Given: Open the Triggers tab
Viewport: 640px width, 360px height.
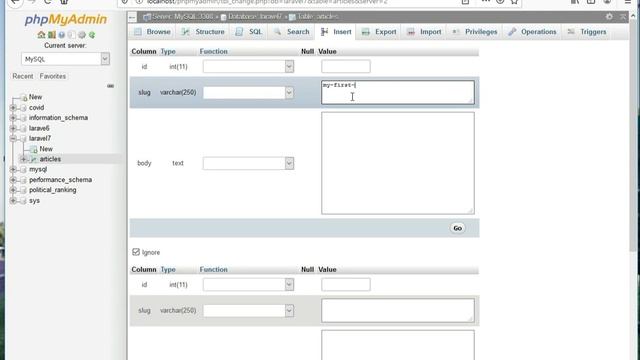Looking at the screenshot, I should [587, 32].
